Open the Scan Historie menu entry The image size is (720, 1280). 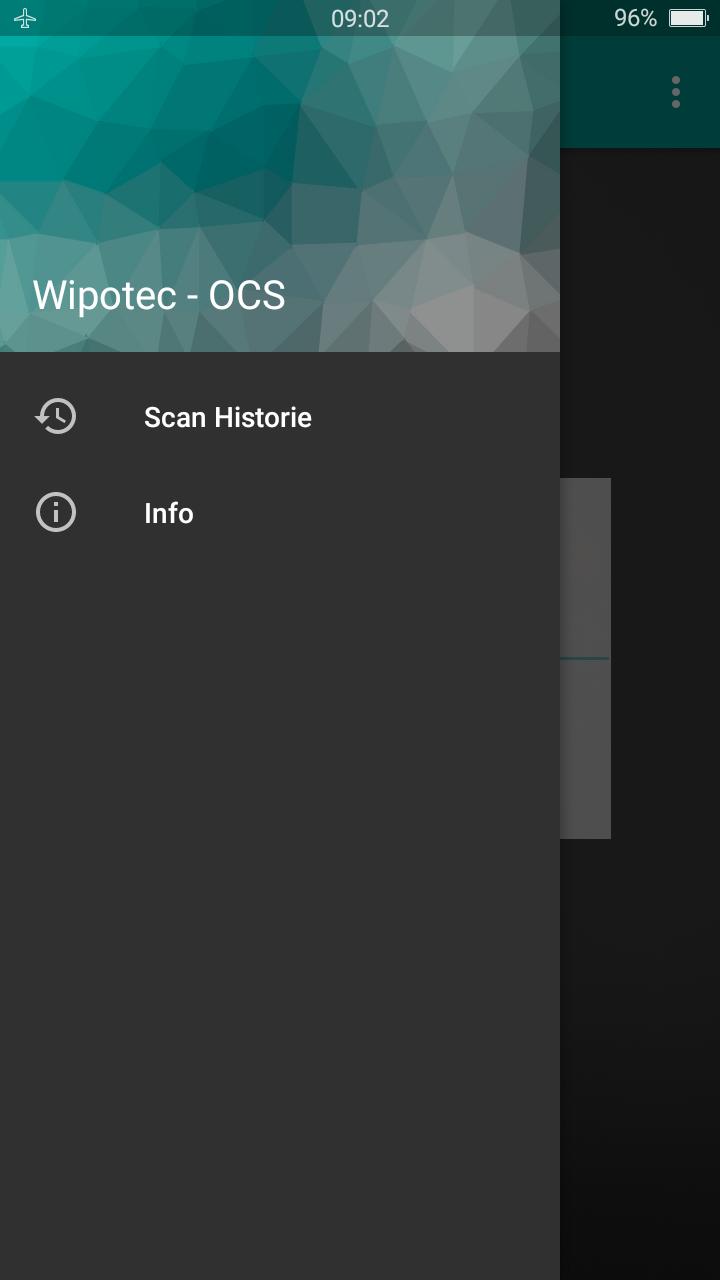point(280,417)
